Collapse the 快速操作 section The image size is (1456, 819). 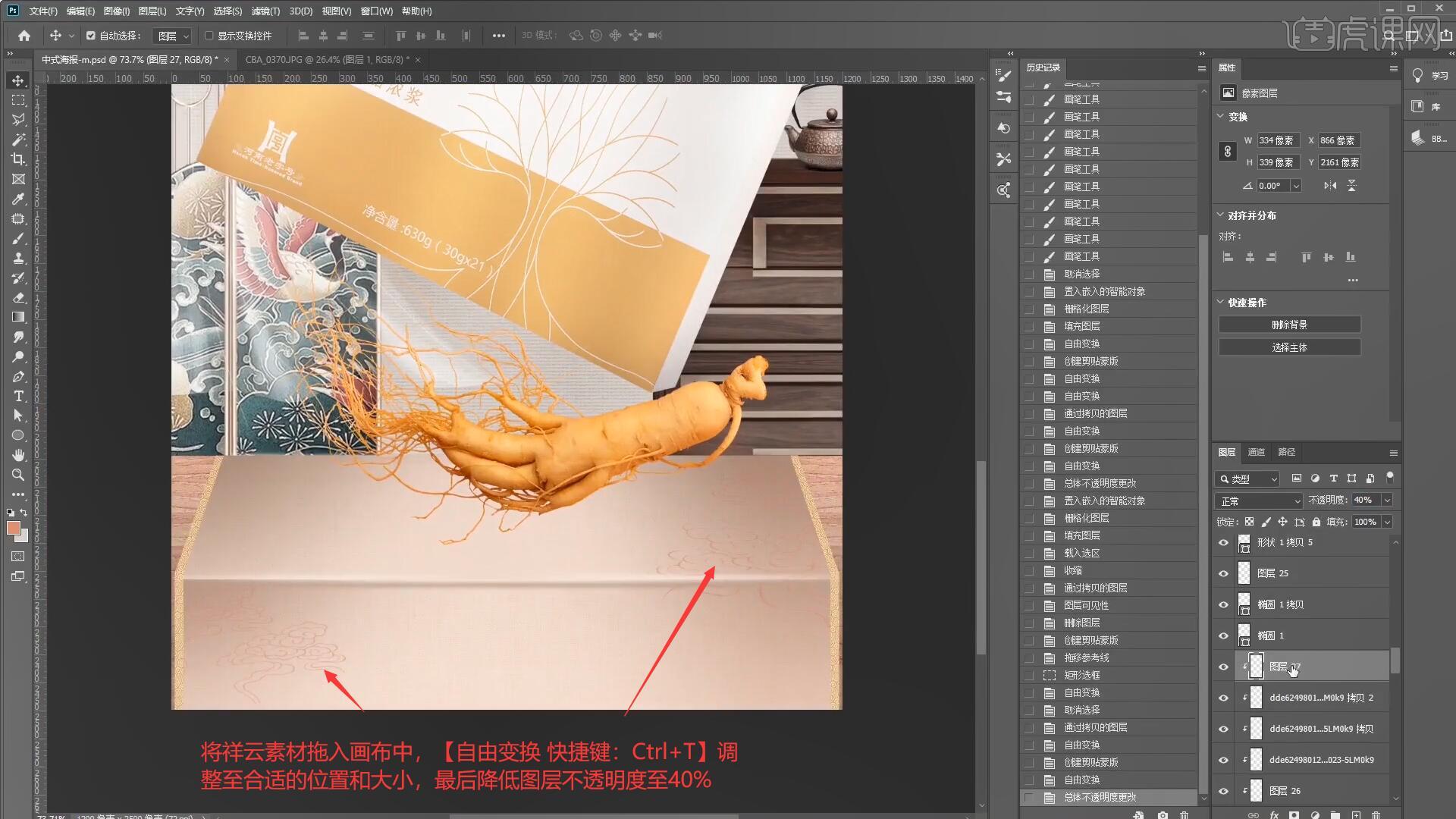point(1221,302)
